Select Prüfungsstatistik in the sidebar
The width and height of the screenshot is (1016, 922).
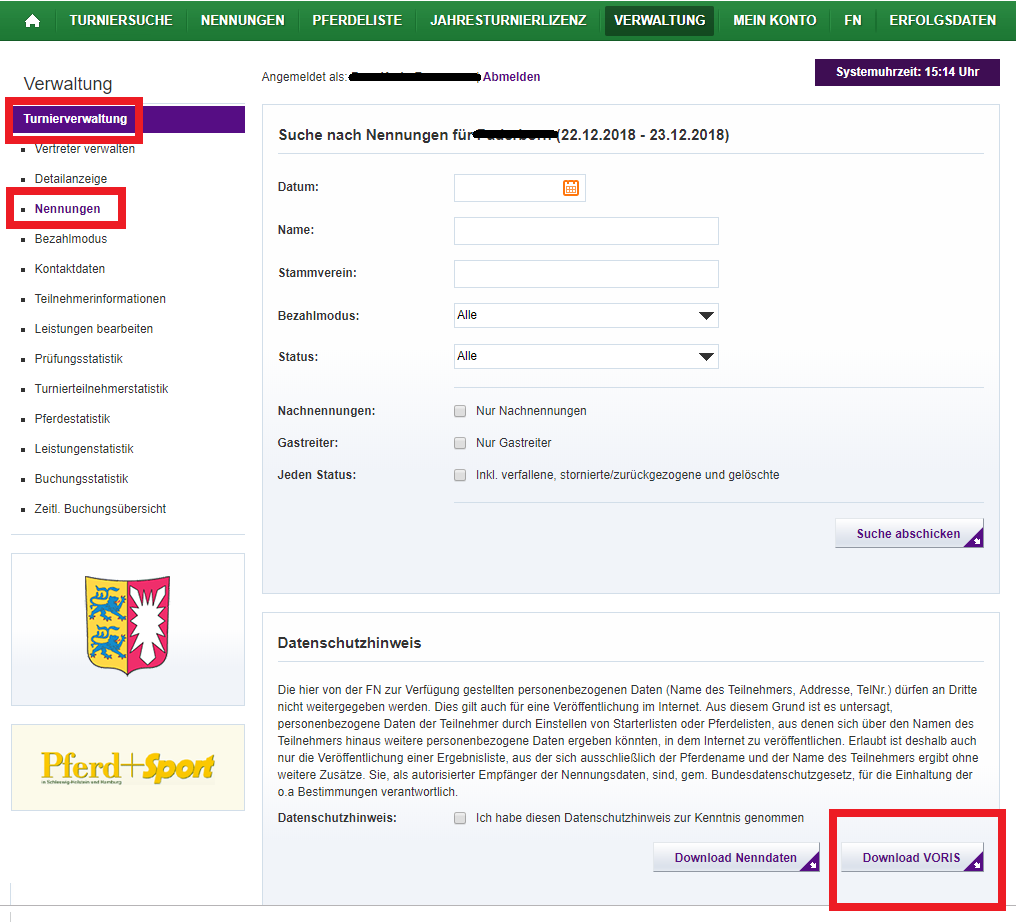(79, 359)
